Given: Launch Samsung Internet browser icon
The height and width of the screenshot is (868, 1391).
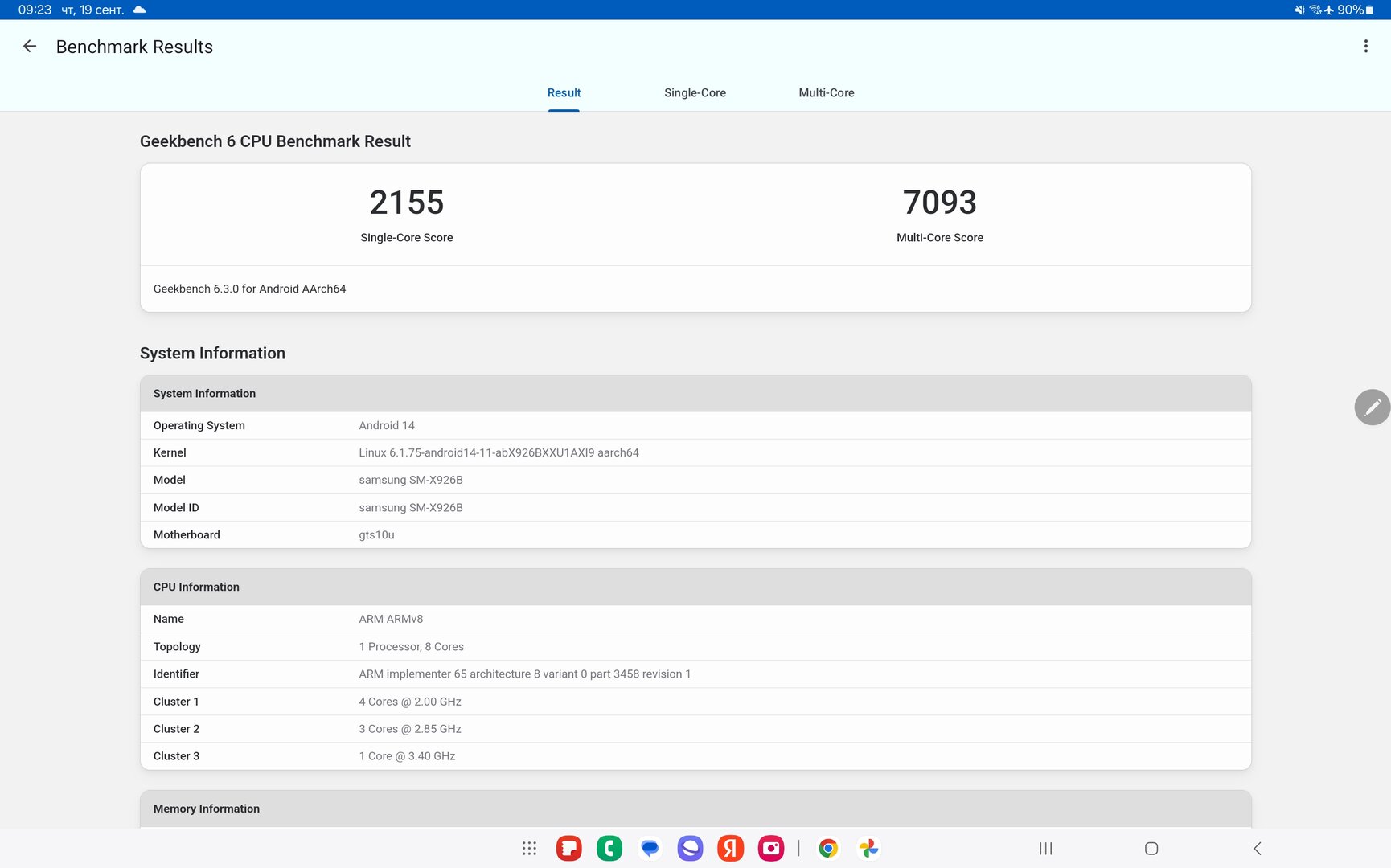Looking at the screenshot, I should click(x=690, y=849).
